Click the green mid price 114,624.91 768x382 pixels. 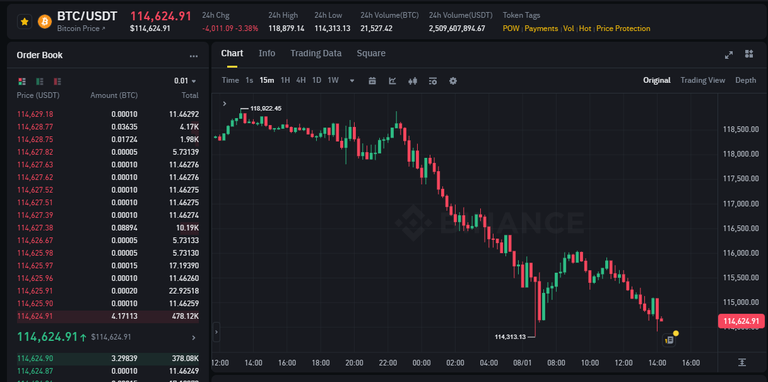(48, 337)
